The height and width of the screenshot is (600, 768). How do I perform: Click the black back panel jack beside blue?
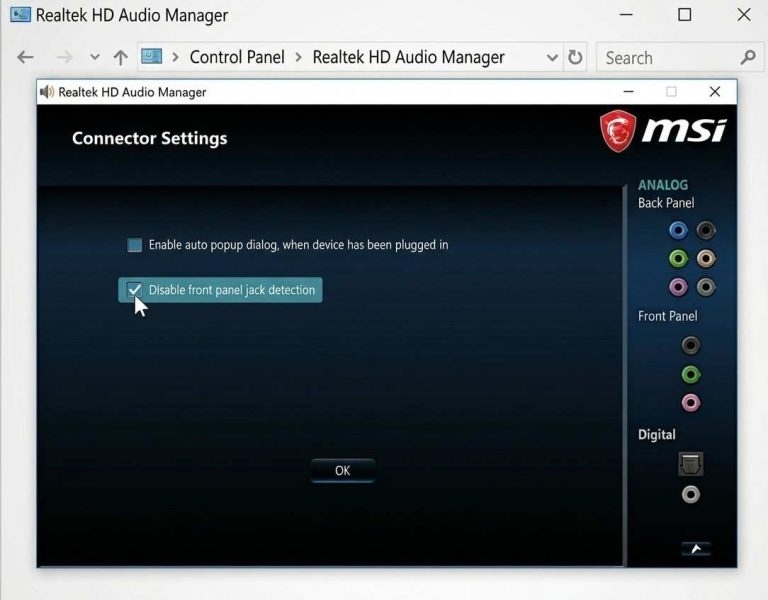[706, 230]
